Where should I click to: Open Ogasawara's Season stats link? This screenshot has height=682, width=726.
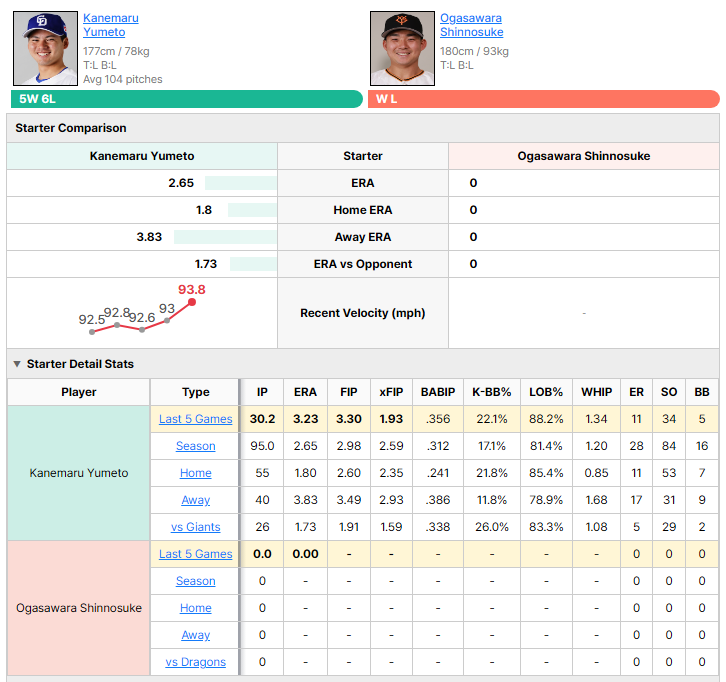pos(195,581)
